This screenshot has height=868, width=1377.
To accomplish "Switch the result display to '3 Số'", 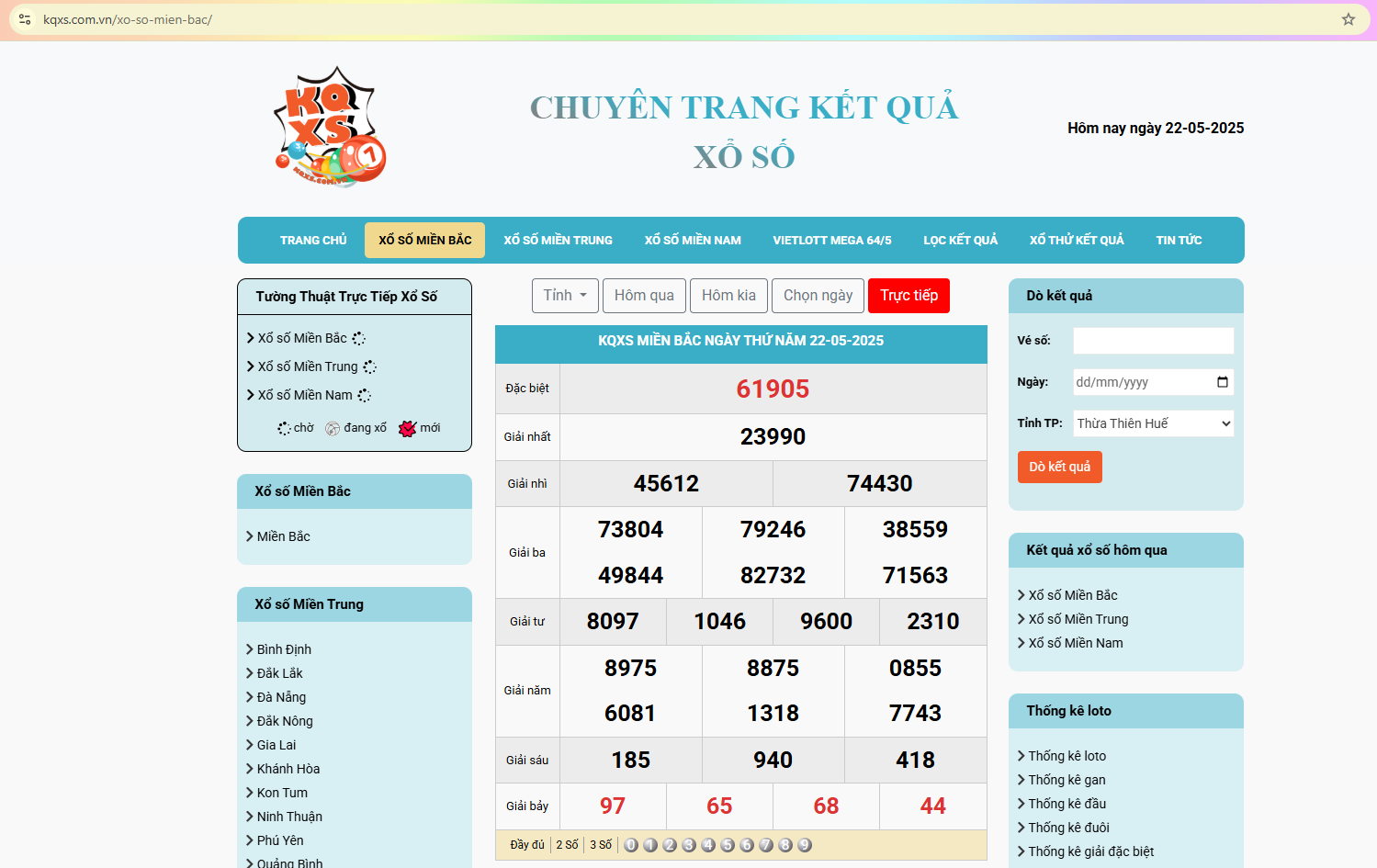I will (601, 845).
